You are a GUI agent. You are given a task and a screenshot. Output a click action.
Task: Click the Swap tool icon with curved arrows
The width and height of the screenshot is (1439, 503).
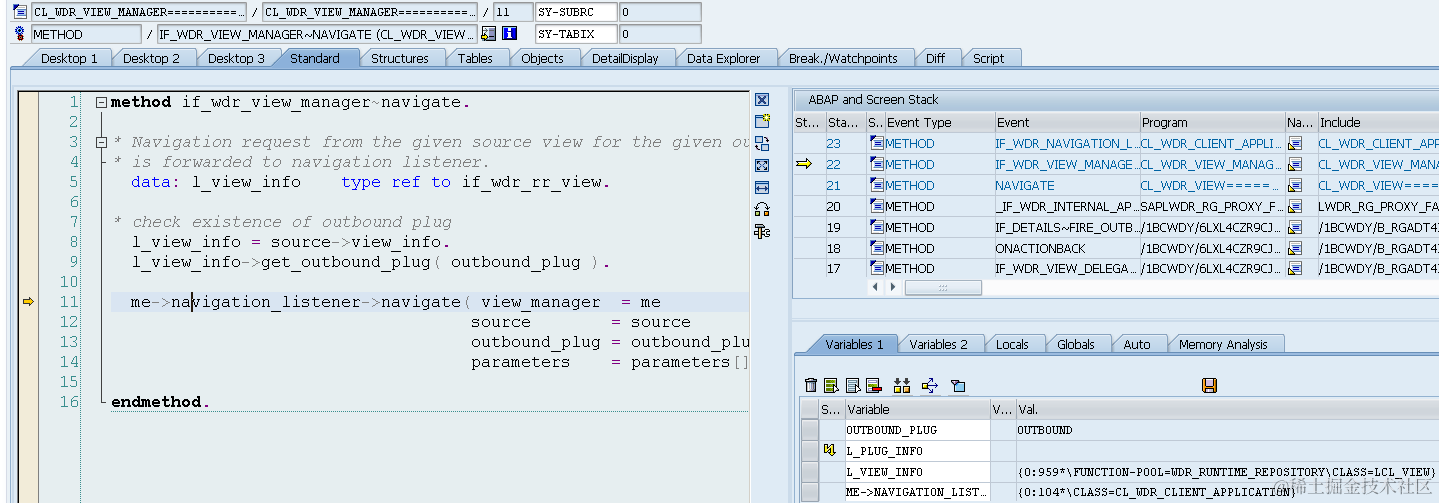click(762, 209)
